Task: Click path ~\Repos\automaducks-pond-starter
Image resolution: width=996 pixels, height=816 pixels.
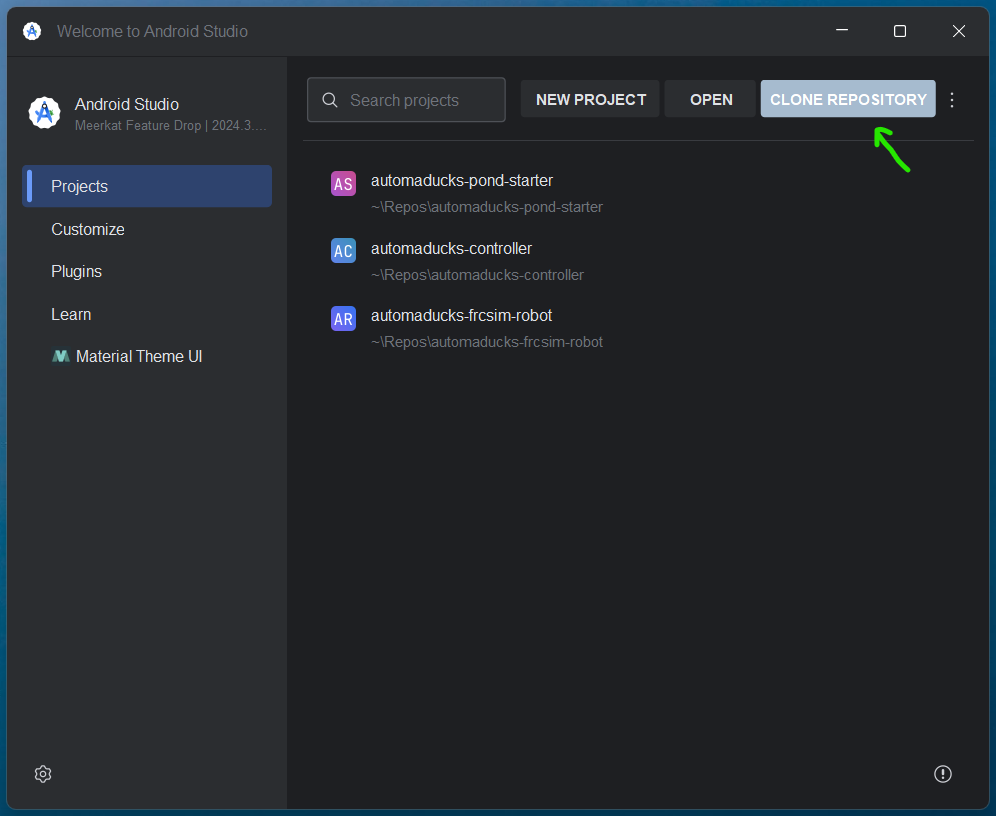Action: (x=487, y=207)
